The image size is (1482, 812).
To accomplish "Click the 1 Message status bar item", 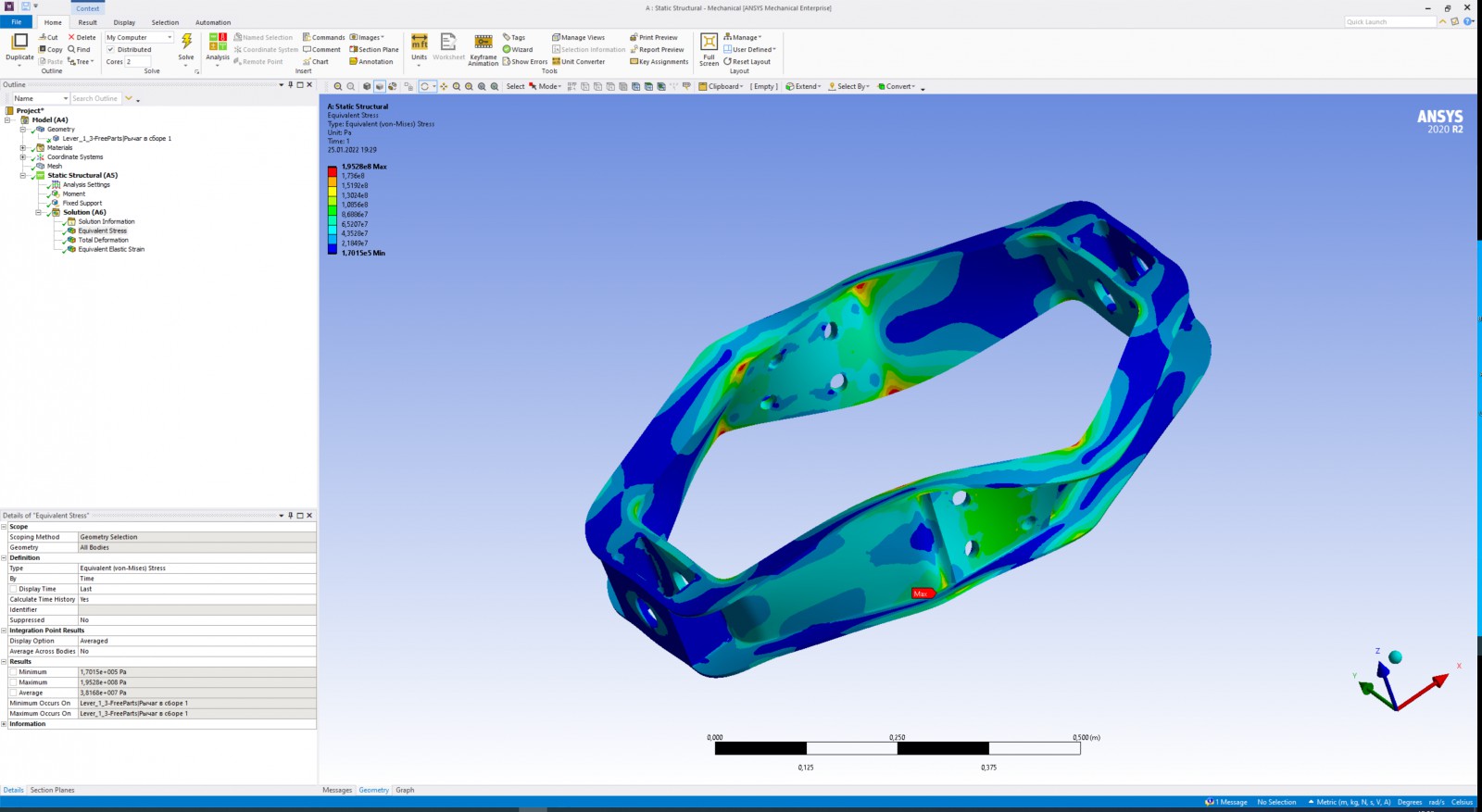I will [x=1226, y=802].
